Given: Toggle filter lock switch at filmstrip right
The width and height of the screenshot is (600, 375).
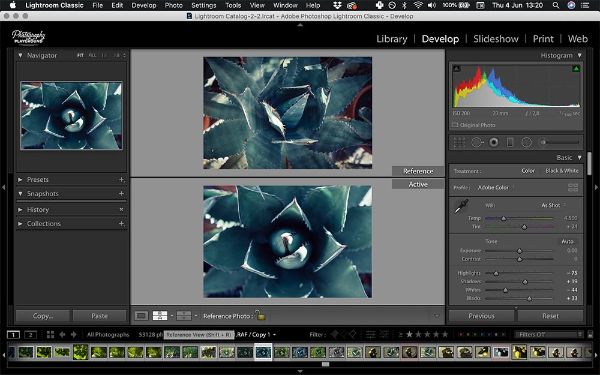Looking at the screenshot, I should pyautogui.click(x=590, y=334).
